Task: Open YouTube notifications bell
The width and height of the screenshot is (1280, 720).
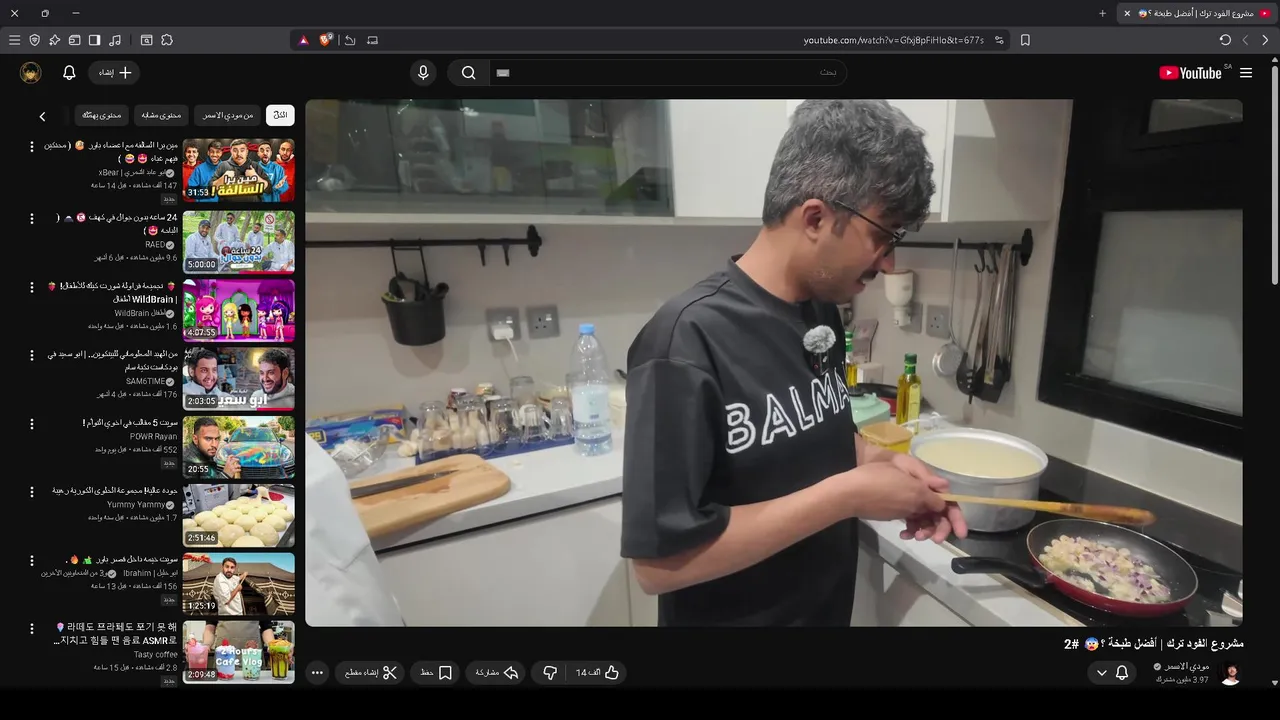Action: click(x=69, y=73)
